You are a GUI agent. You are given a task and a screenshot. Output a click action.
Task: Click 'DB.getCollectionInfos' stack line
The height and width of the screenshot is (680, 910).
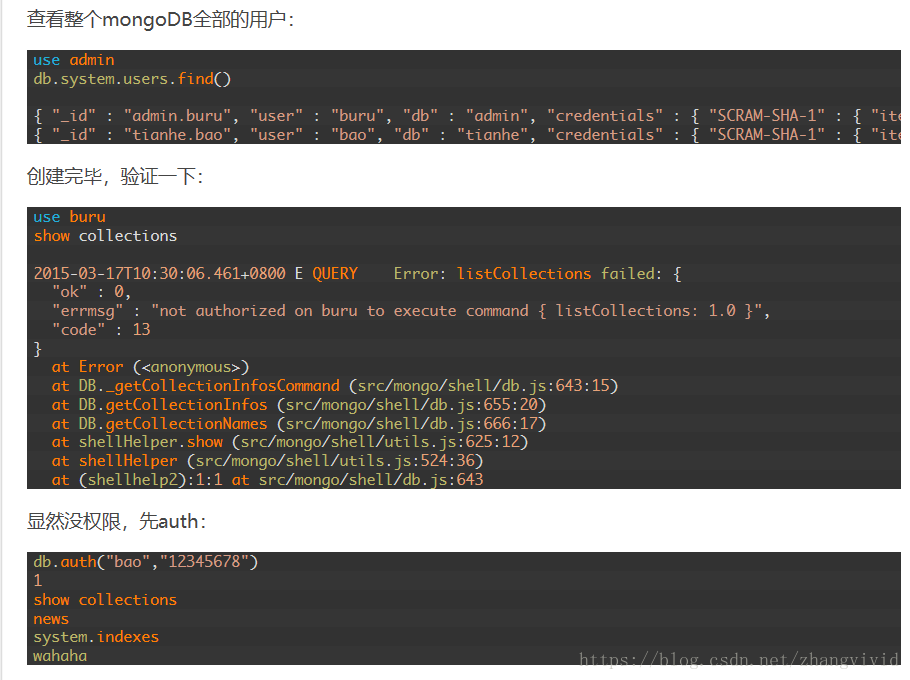[299, 404]
